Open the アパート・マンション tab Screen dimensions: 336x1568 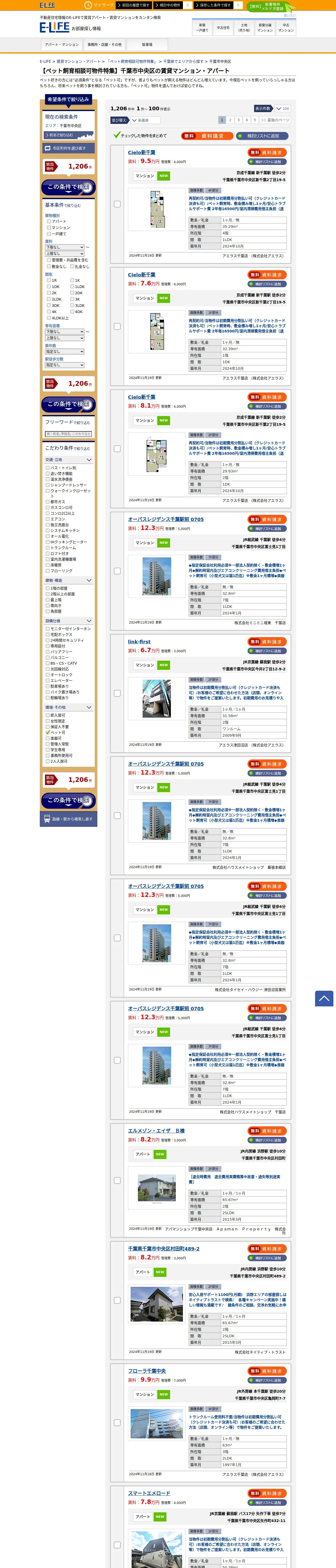61,44
